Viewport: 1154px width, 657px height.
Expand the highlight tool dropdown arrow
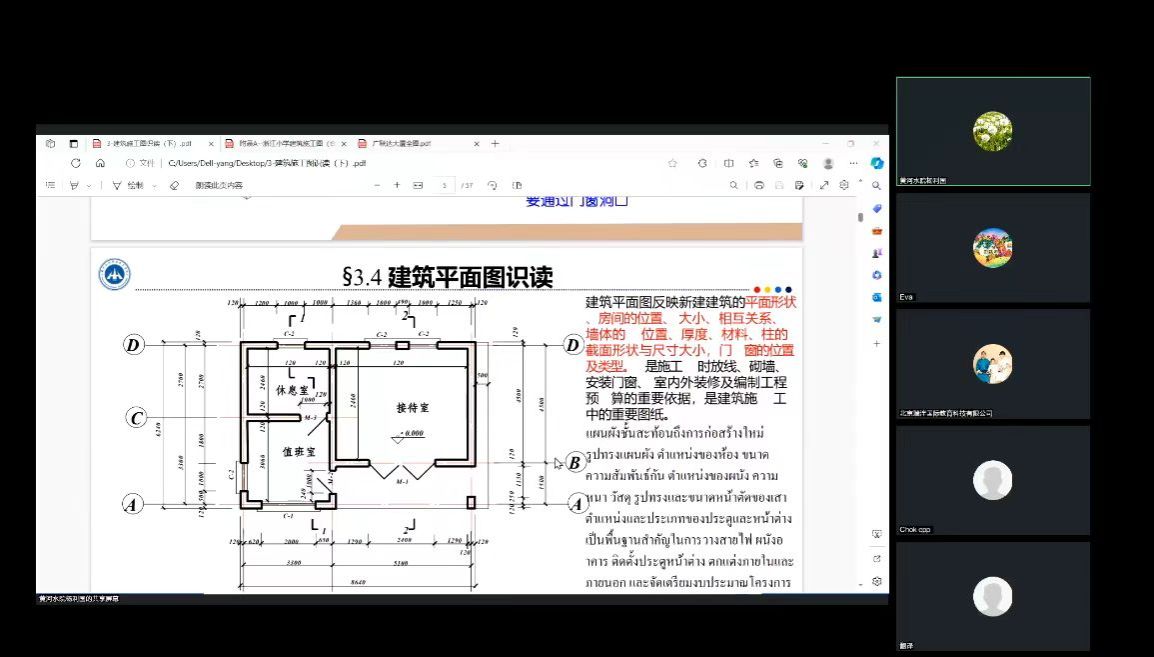coord(89,185)
